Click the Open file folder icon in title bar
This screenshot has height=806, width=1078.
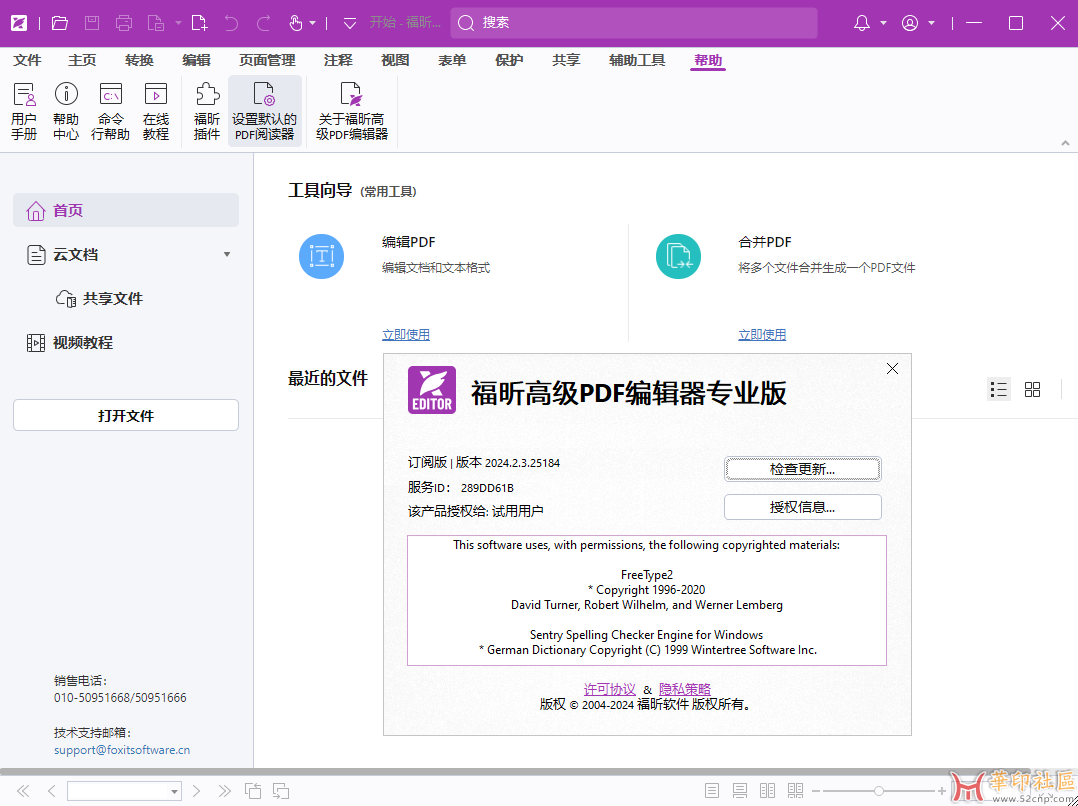click(60, 23)
